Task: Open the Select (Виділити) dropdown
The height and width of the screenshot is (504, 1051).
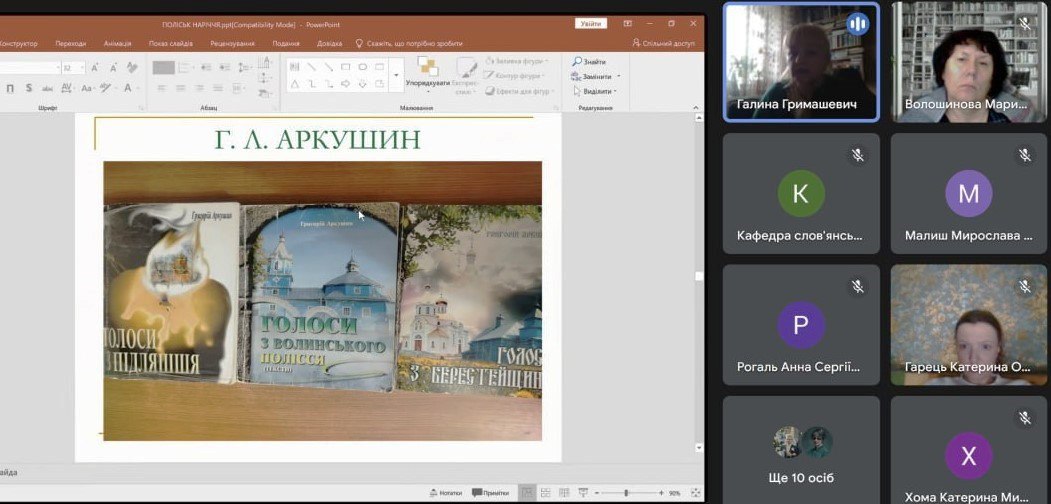Action: (x=595, y=91)
